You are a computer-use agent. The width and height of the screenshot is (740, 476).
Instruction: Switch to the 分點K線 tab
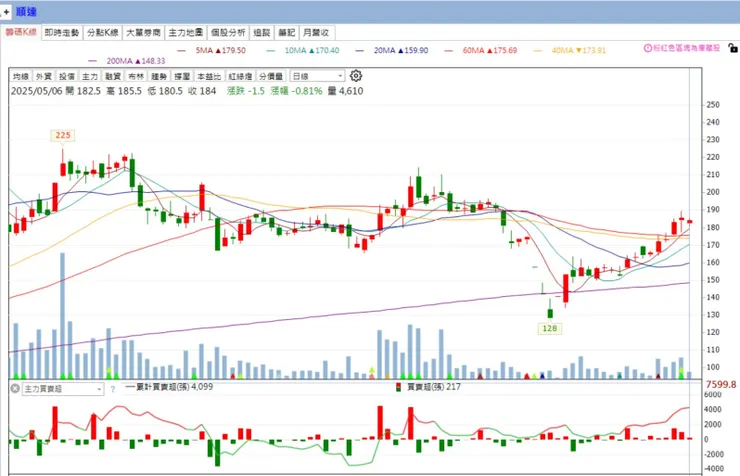click(x=102, y=33)
